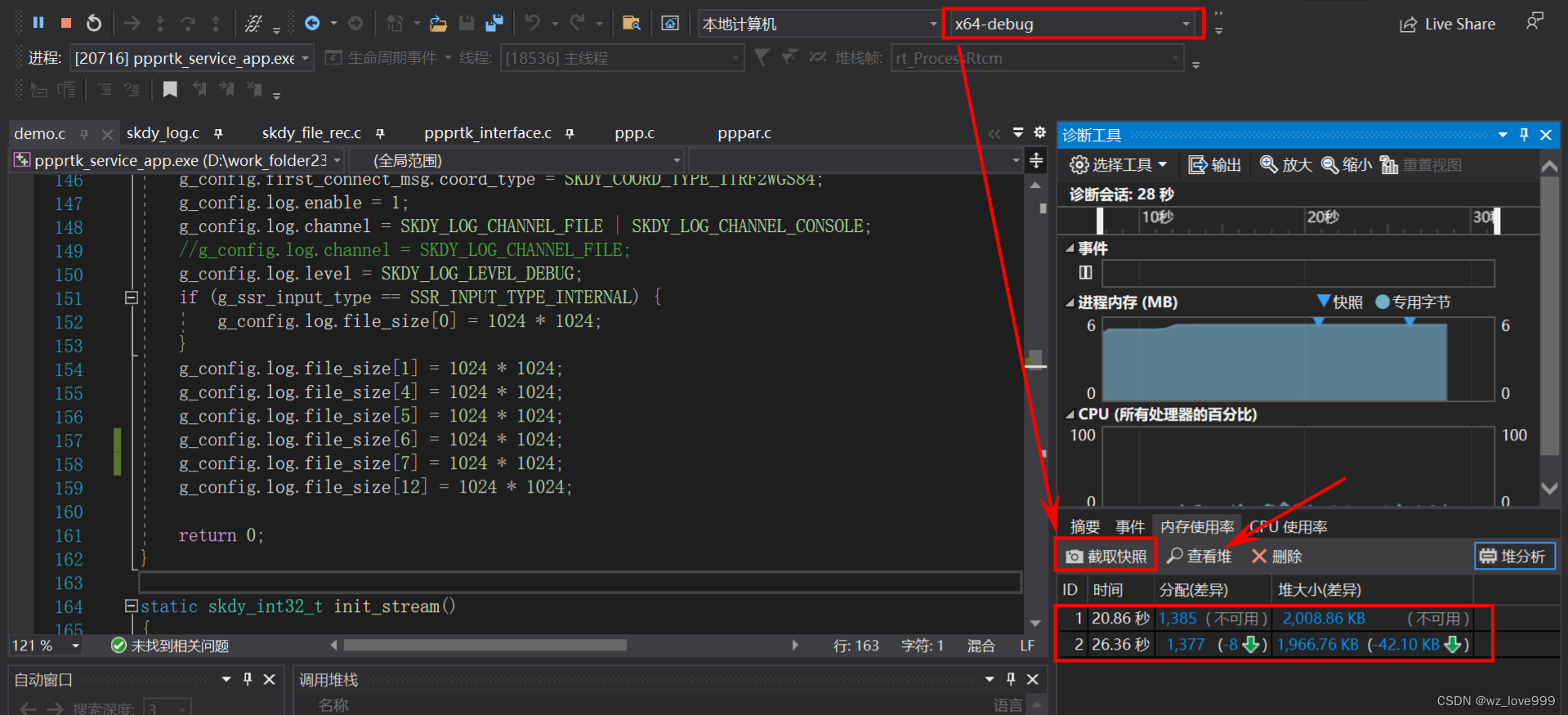
Task: Click the Output button in Diagnostic Tools
Action: (1214, 165)
